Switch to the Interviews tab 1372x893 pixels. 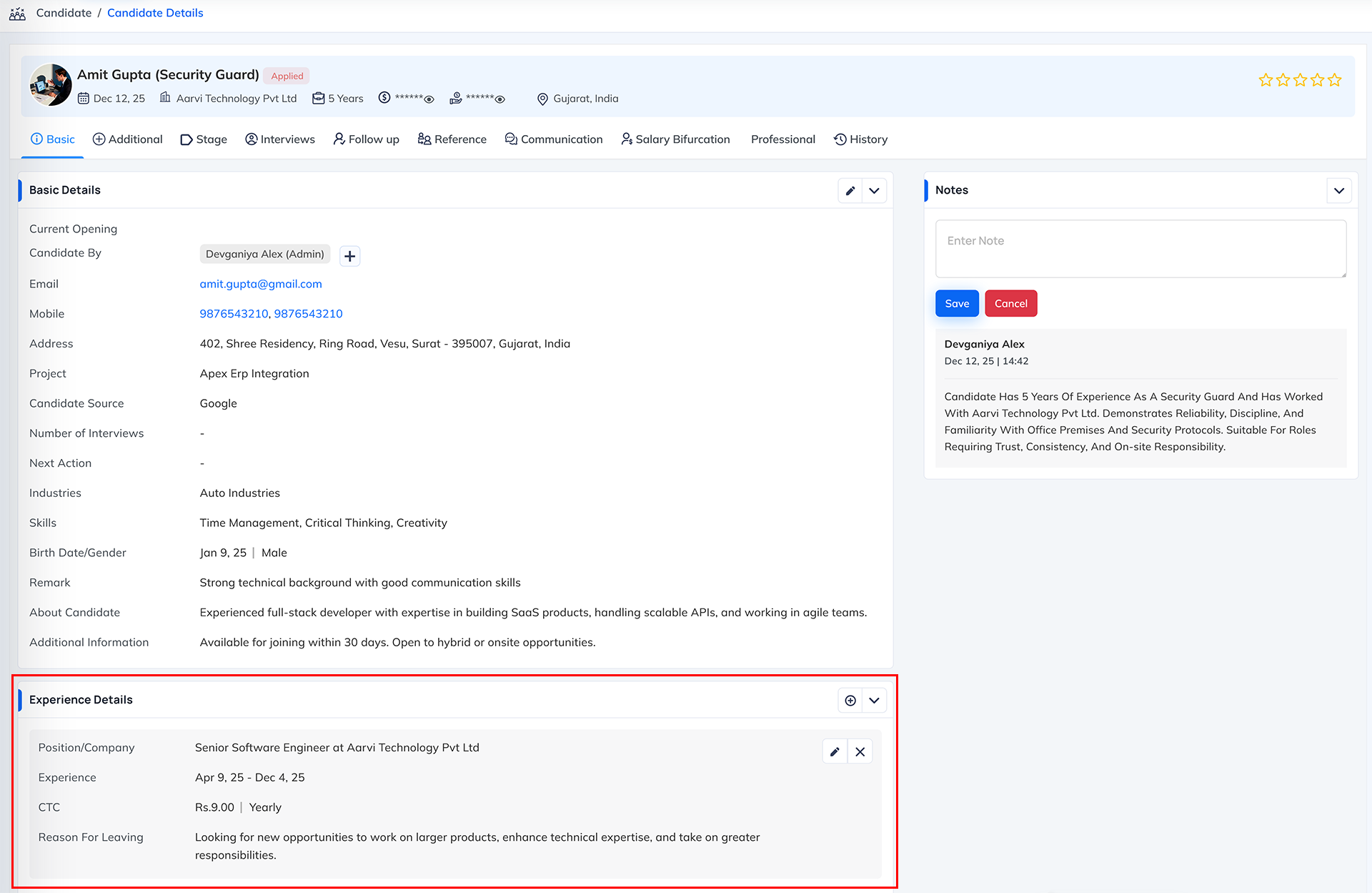click(279, 139)
